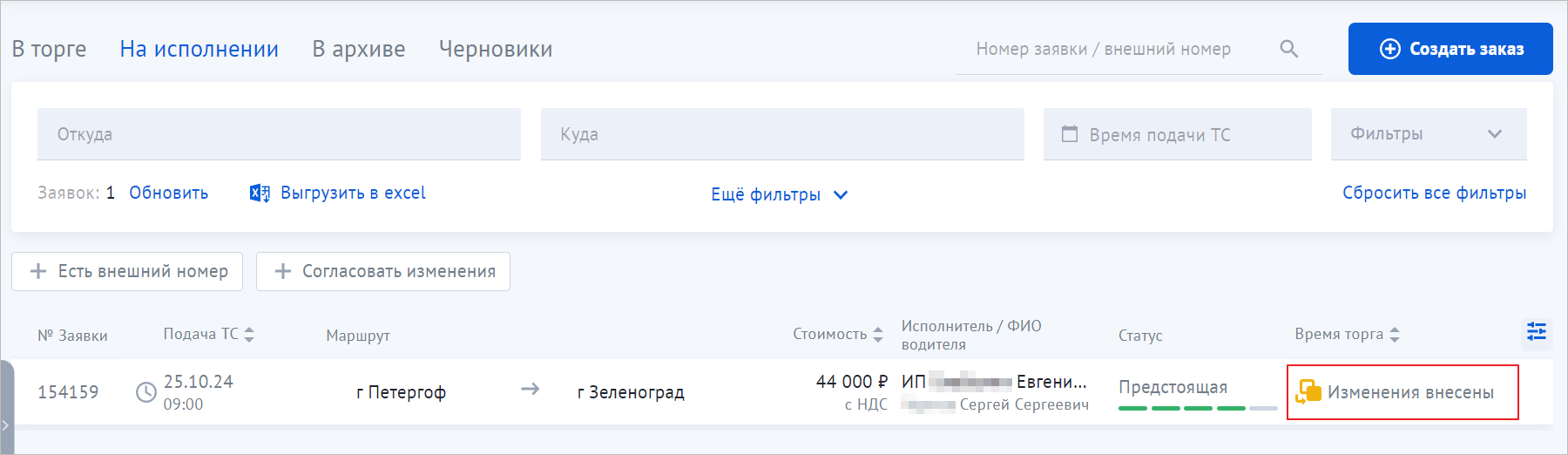Sort by 'Стоимость' column arrows

pos(878,334)
